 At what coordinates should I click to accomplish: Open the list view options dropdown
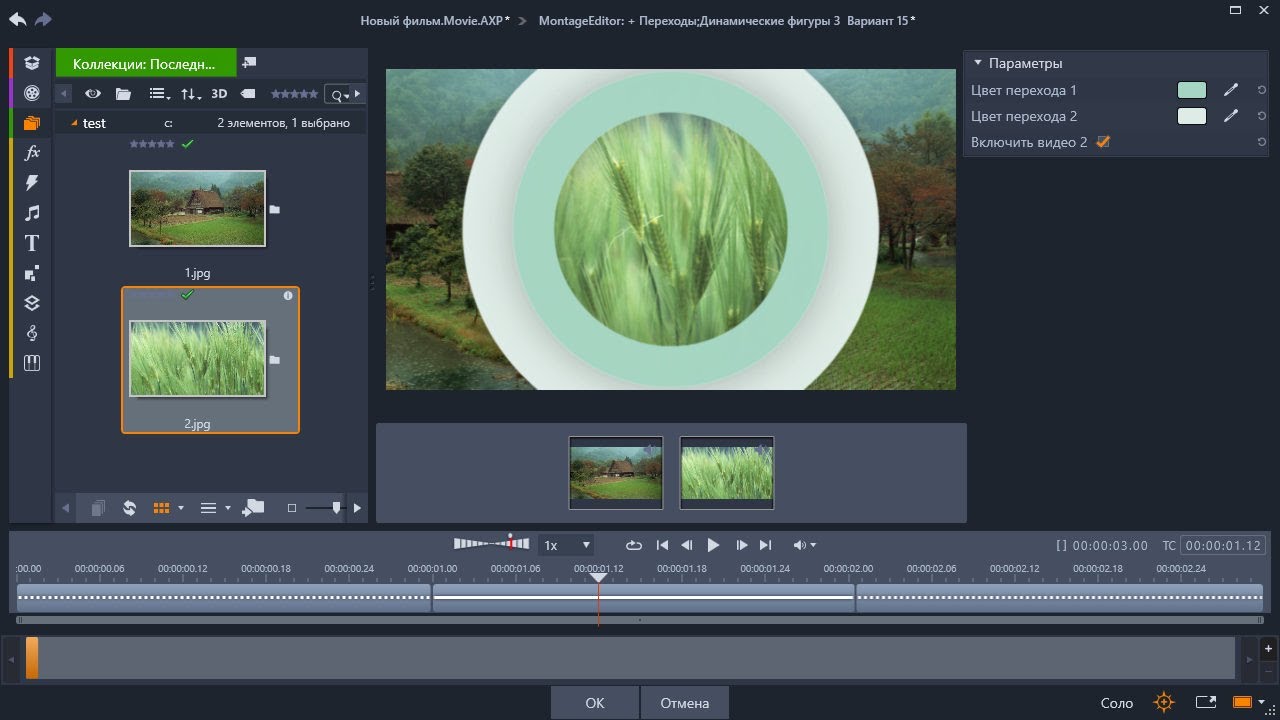point(159,94)
